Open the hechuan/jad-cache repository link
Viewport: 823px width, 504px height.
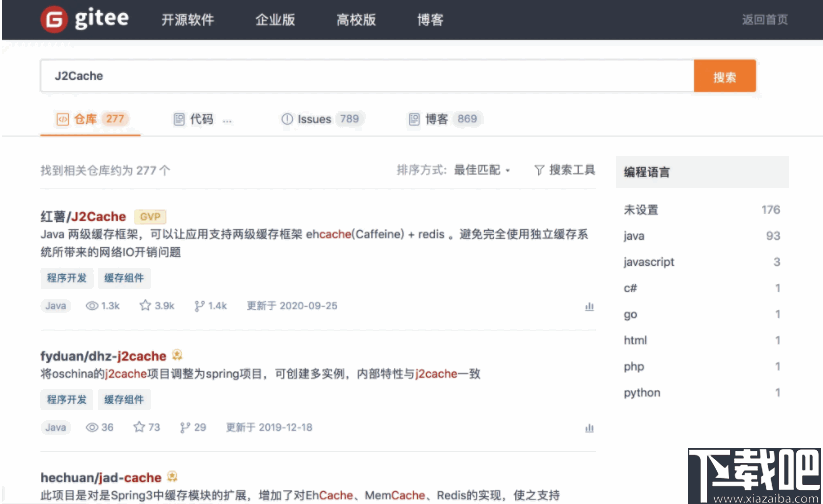101,478
